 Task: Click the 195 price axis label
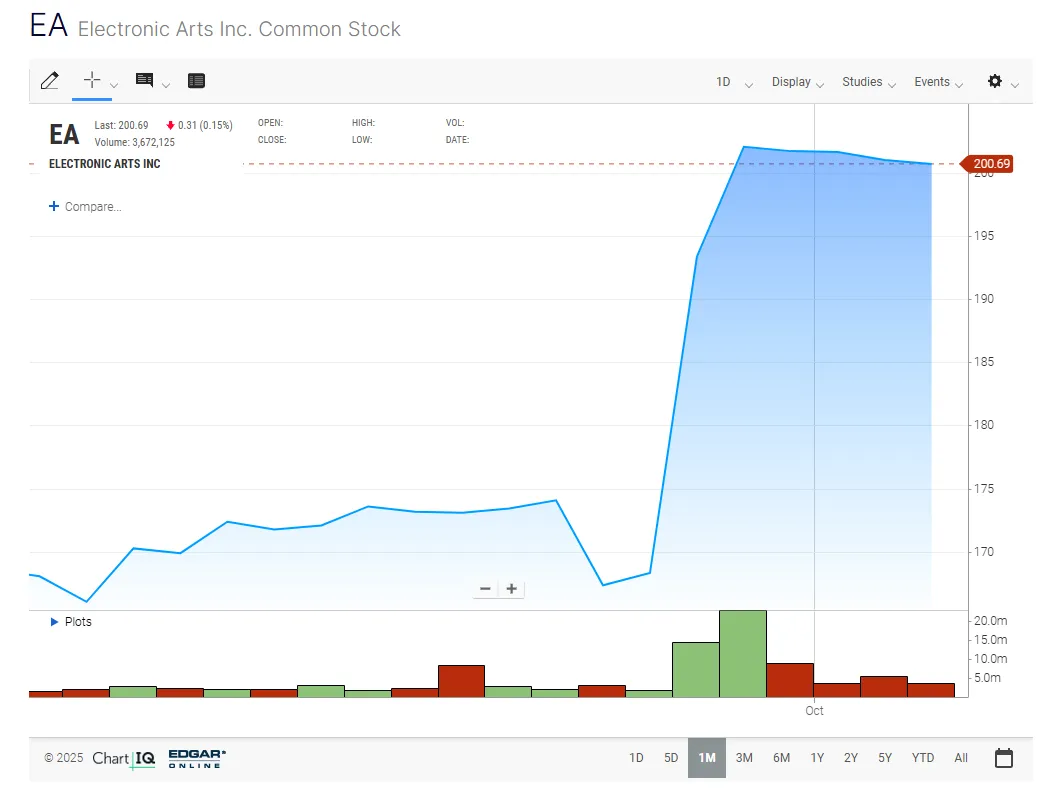(984, 236)
